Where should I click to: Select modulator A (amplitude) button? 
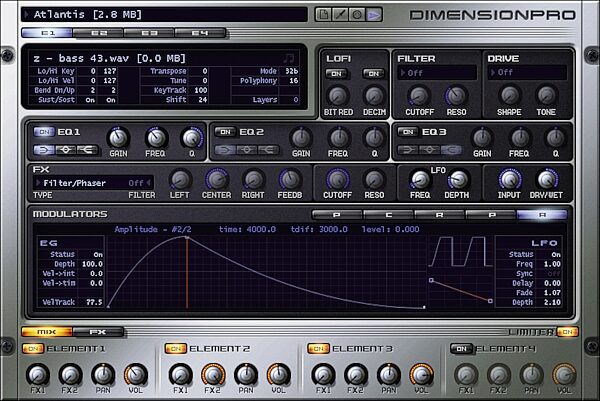pos(542,215)
